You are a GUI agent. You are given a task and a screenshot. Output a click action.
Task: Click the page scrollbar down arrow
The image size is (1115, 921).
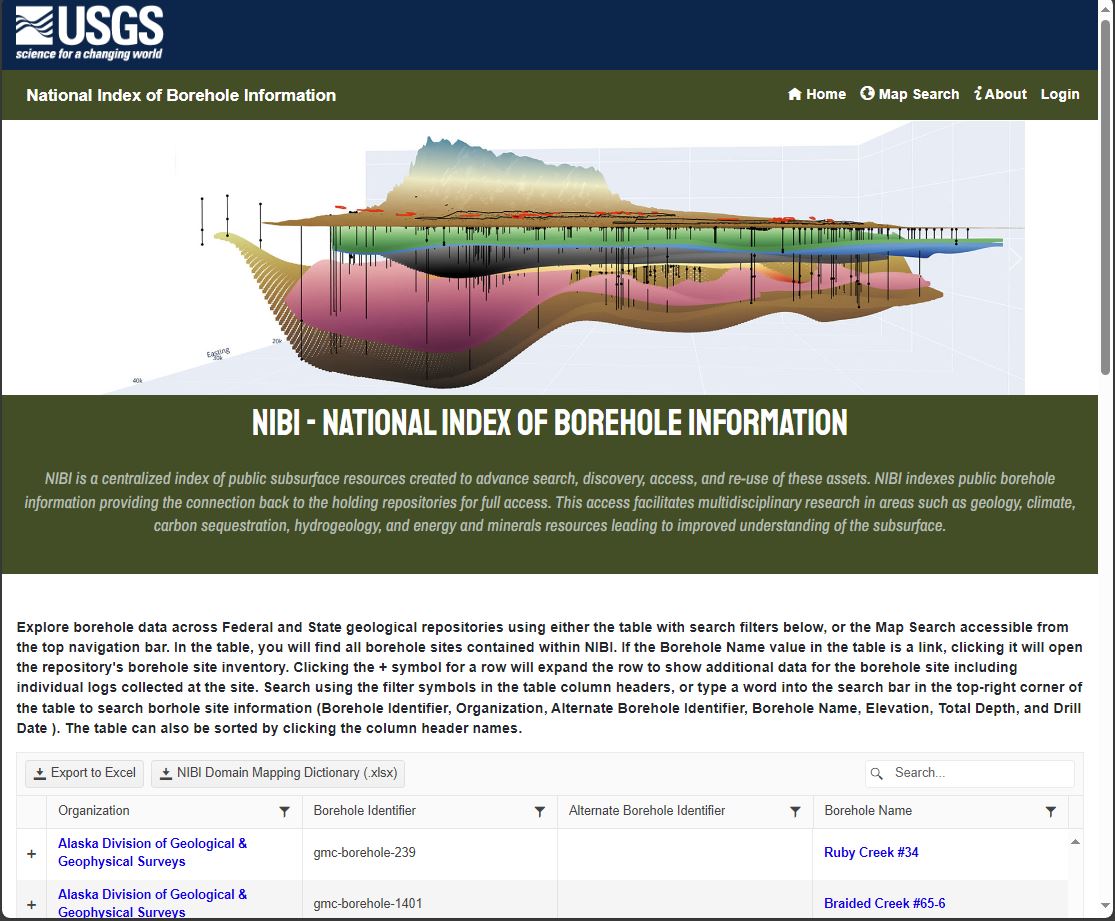coord(1105,906)
